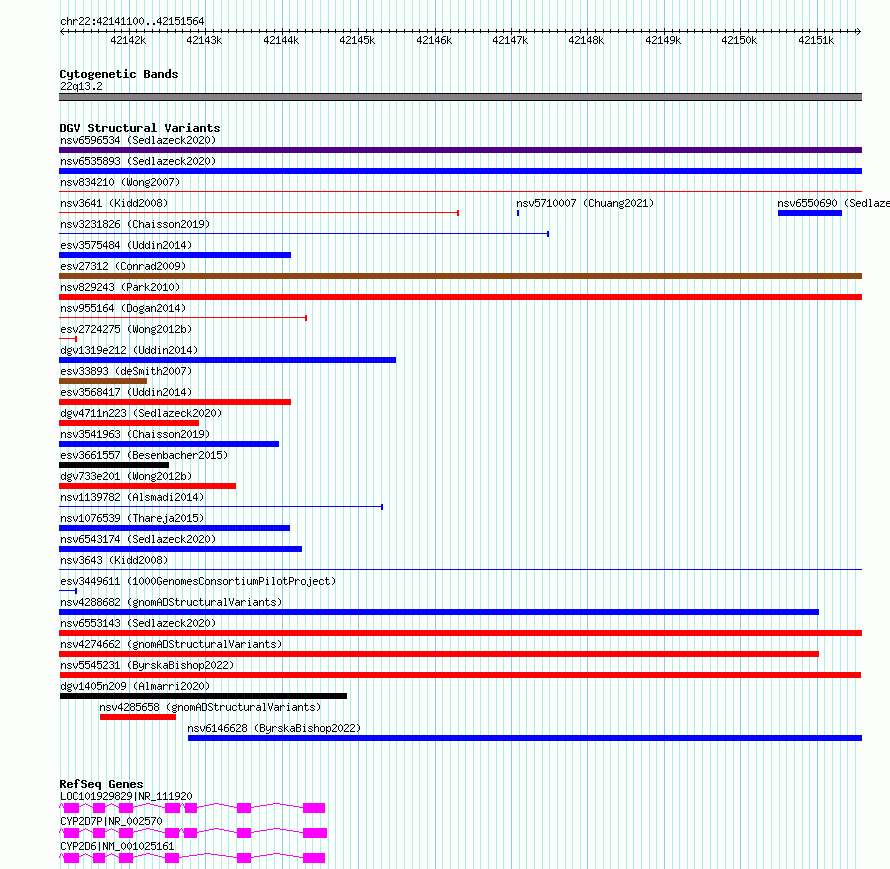
Task: Open nsv3231826 (Chaisson2019) variant
Action: click(x=135, y=224)
